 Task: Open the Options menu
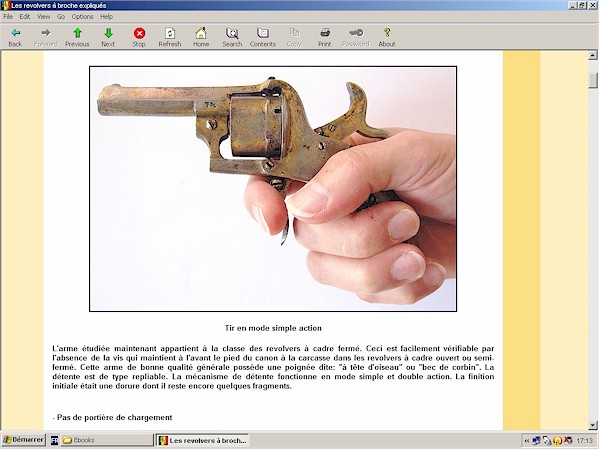coord(83,16)
